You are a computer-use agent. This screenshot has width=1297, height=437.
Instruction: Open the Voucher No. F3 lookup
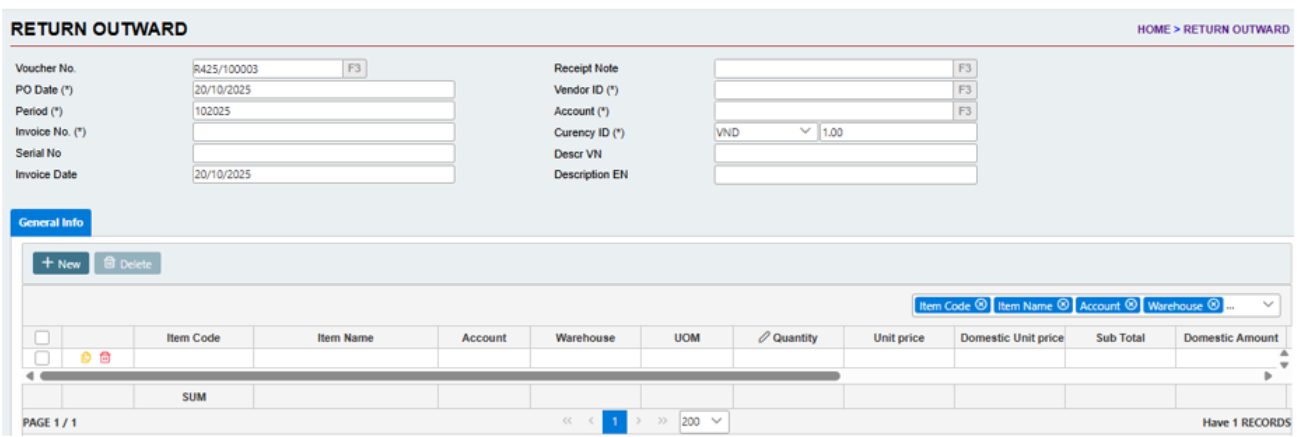pos(355,69)
